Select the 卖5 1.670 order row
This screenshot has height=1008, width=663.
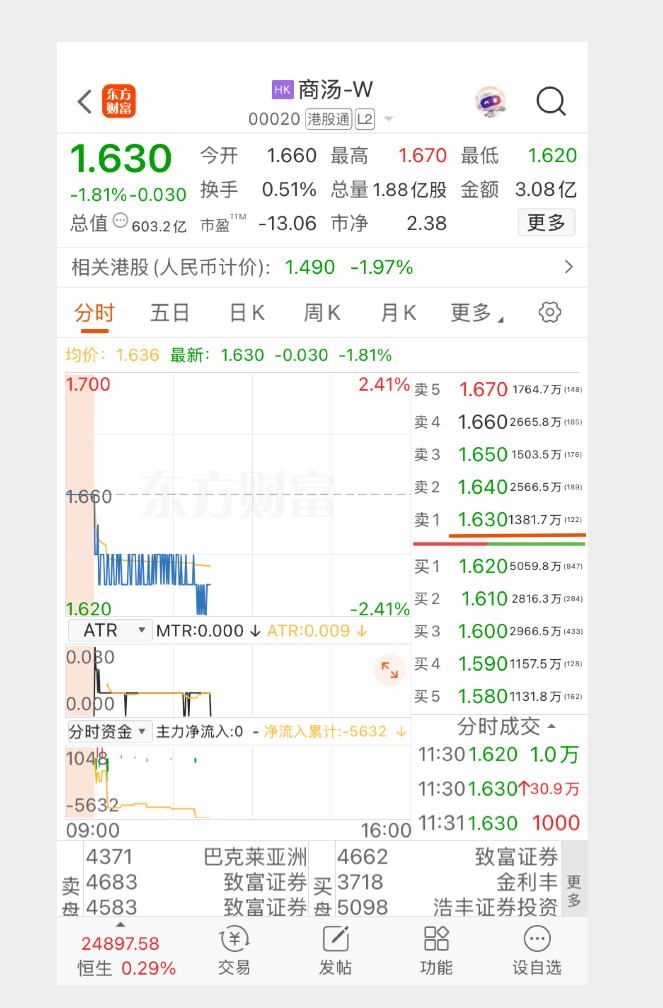point(498,390)
